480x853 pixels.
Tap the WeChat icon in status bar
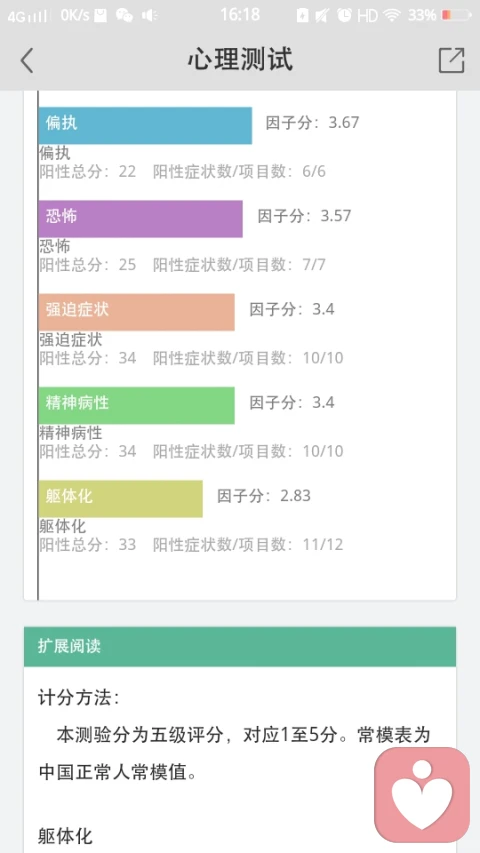tap(124, 15)
